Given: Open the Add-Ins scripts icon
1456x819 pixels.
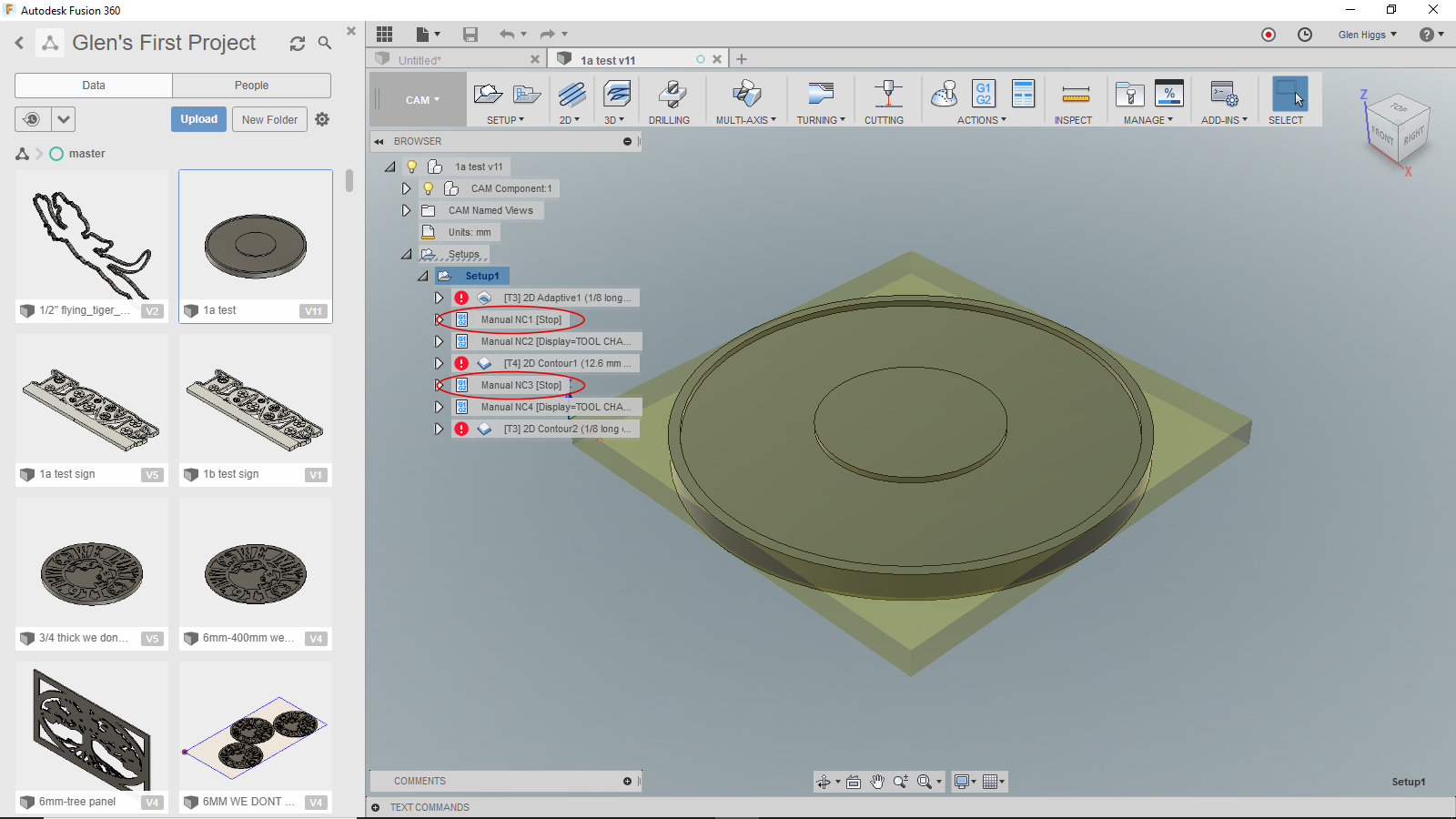Looking at the screenshot, I should (1224, 94).
